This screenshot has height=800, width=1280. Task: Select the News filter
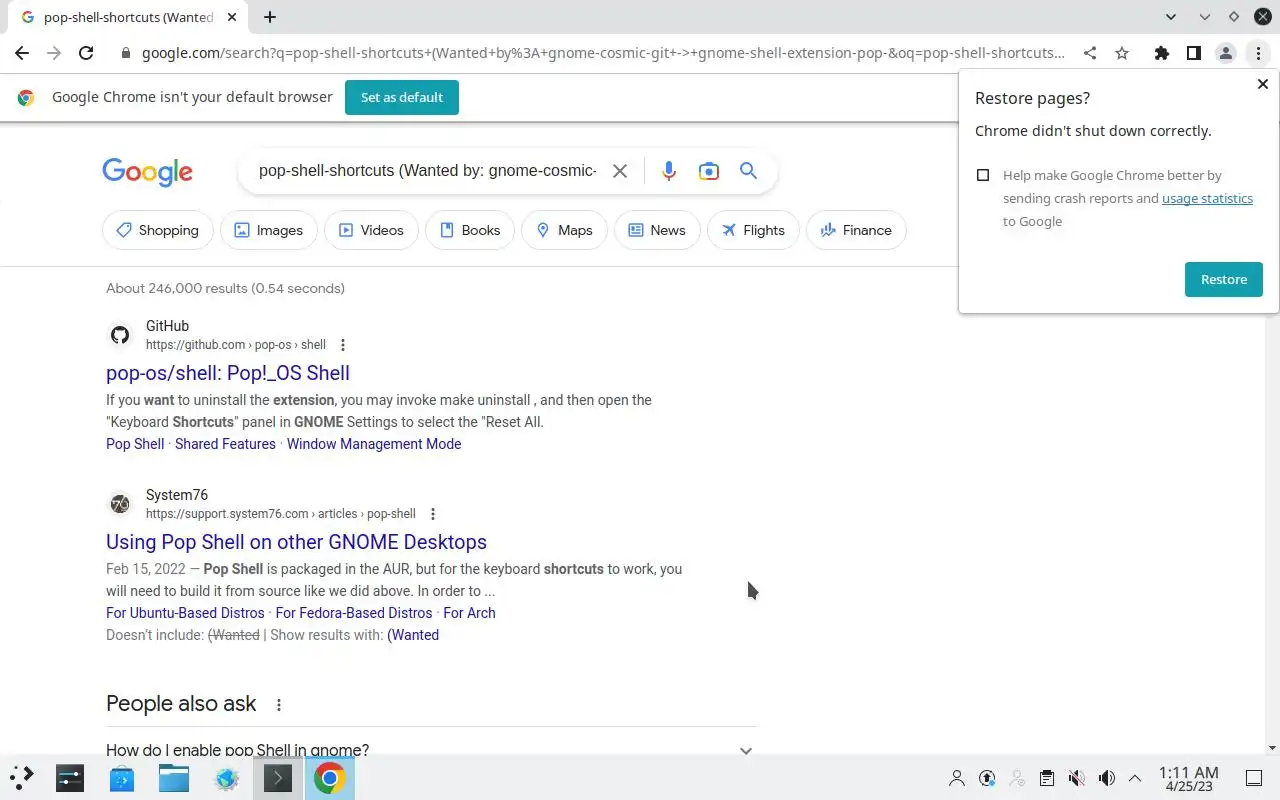(x=657, y=230)
